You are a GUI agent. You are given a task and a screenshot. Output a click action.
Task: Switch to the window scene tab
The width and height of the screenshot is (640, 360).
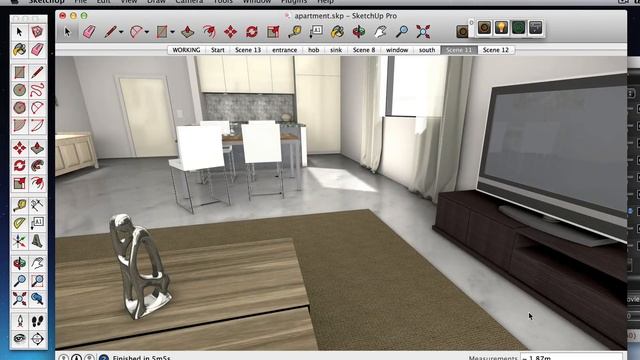pos(397,50)
